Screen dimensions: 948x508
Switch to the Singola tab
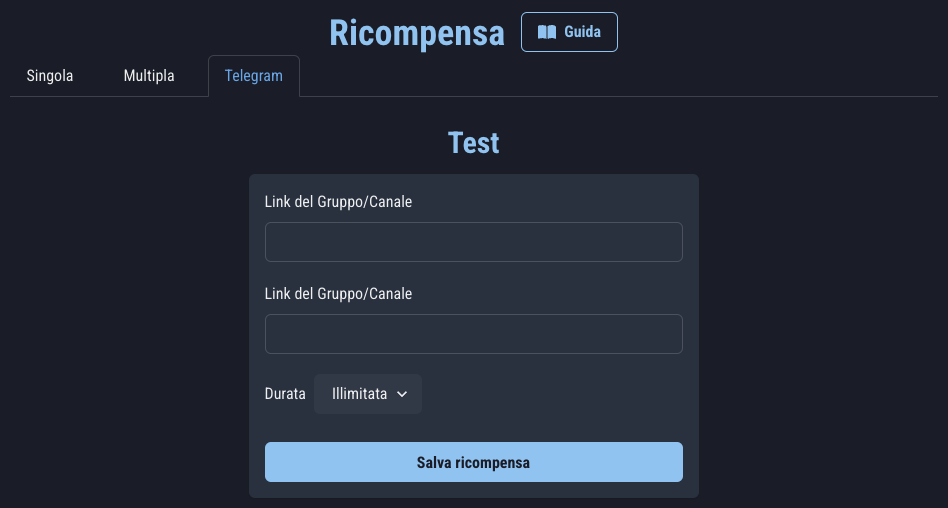point(50,76)
